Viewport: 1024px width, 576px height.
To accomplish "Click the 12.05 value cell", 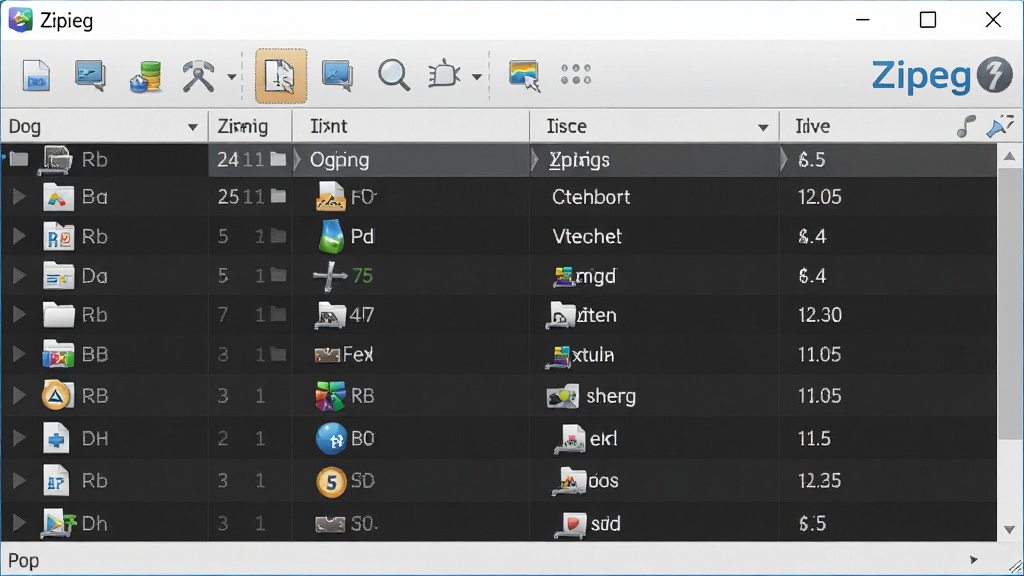I will tap(820, 197).
